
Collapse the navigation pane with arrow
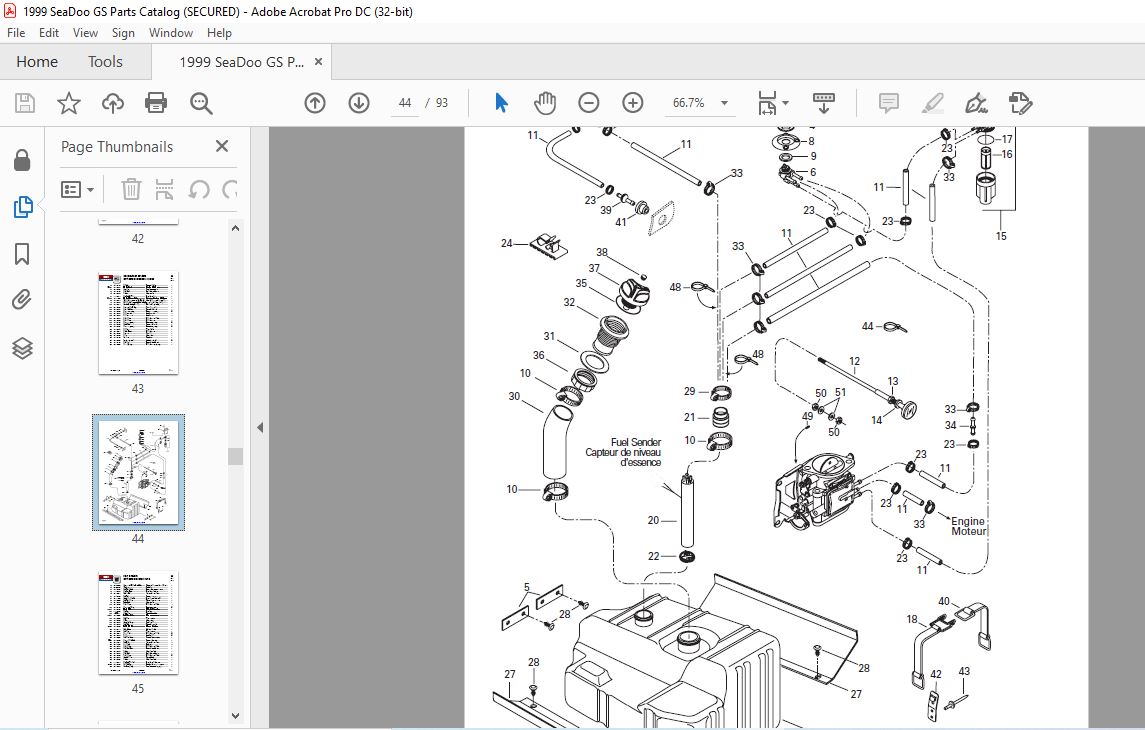point(260,428)
